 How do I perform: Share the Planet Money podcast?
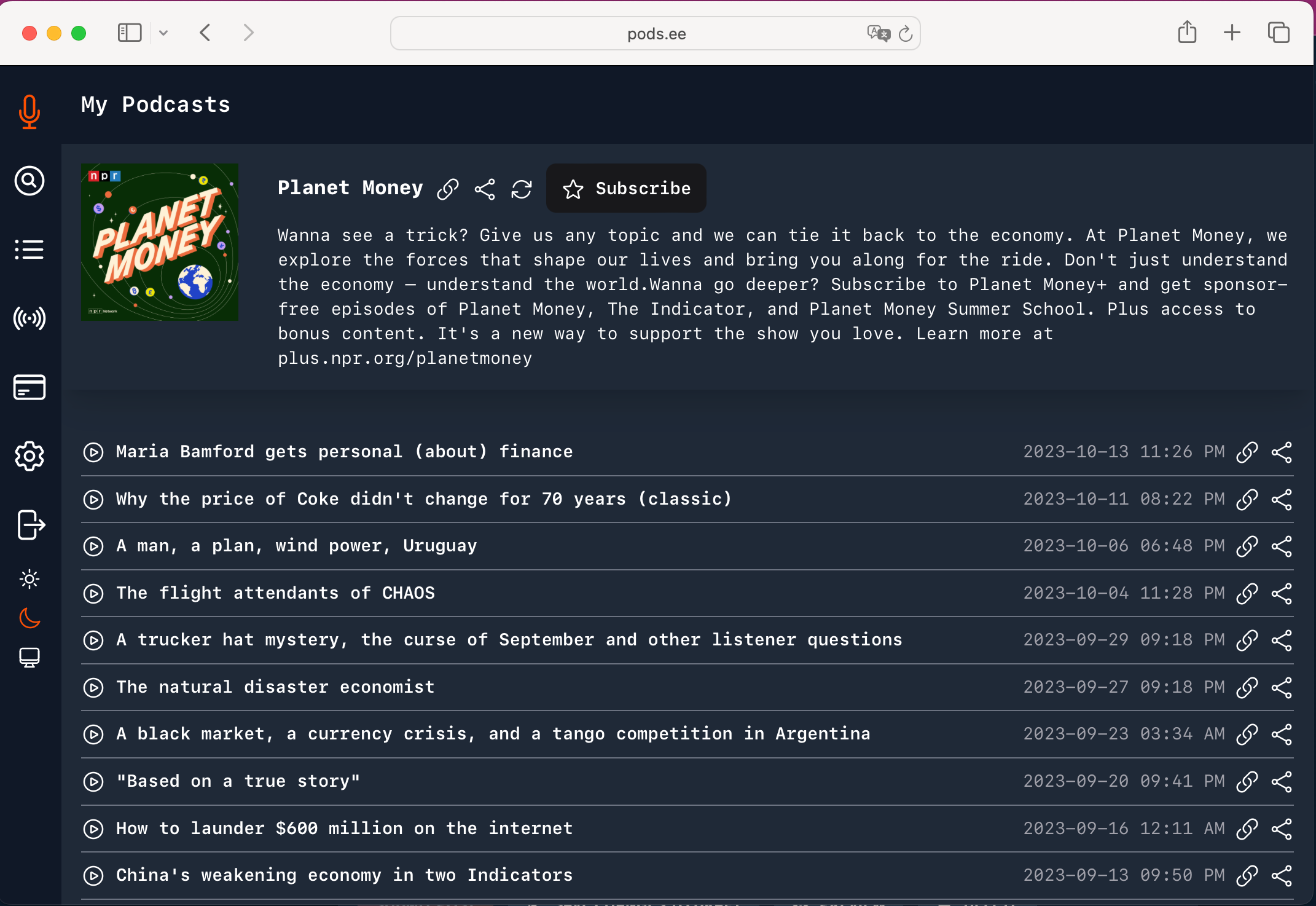click(x=485, y=189)
